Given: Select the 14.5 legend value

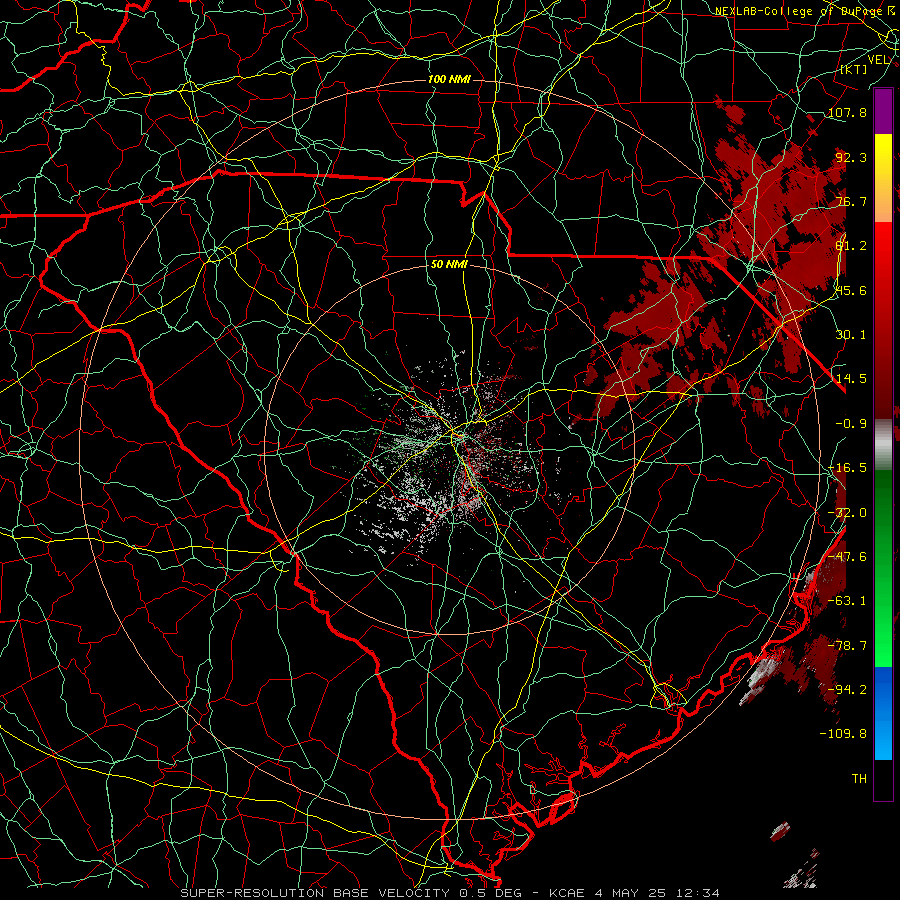Looking at the screenshot, I should (851, 379).
